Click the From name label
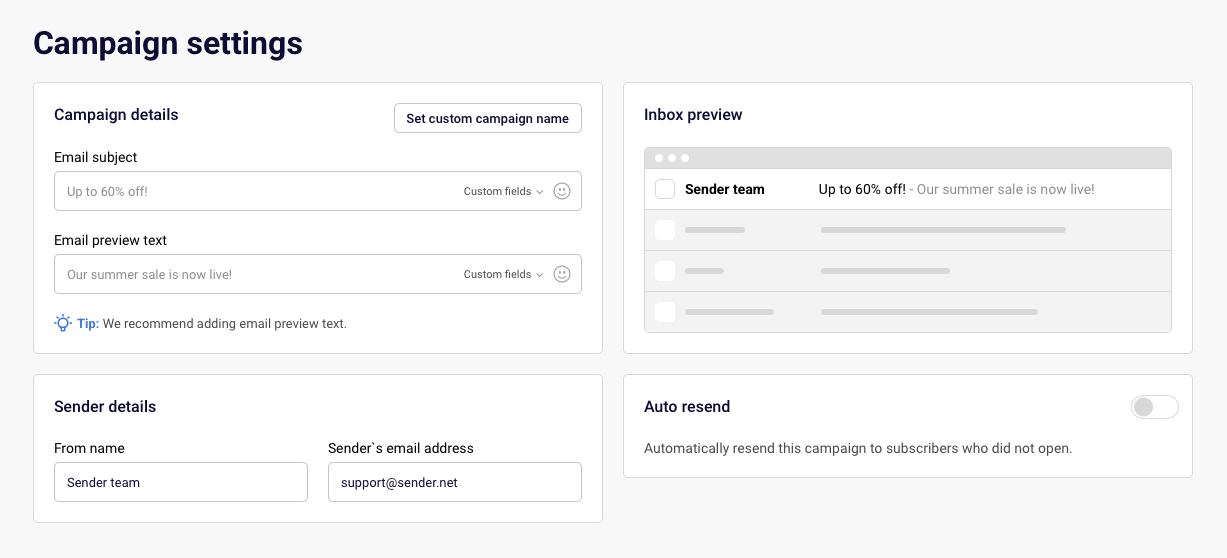This screenshot has width=1227, height=558. tap(89, 448)
